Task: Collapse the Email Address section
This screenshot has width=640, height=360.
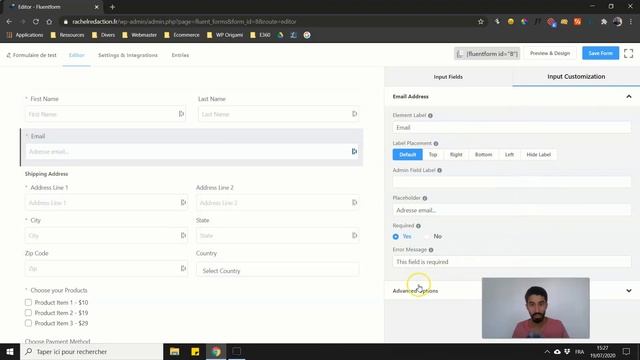Action: (x=629, y=97)
